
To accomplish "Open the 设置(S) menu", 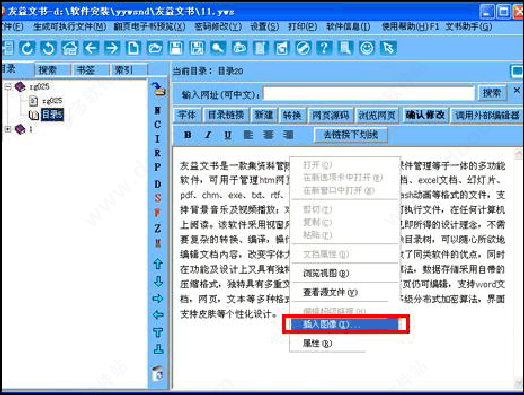I will [x=265, y=27].
